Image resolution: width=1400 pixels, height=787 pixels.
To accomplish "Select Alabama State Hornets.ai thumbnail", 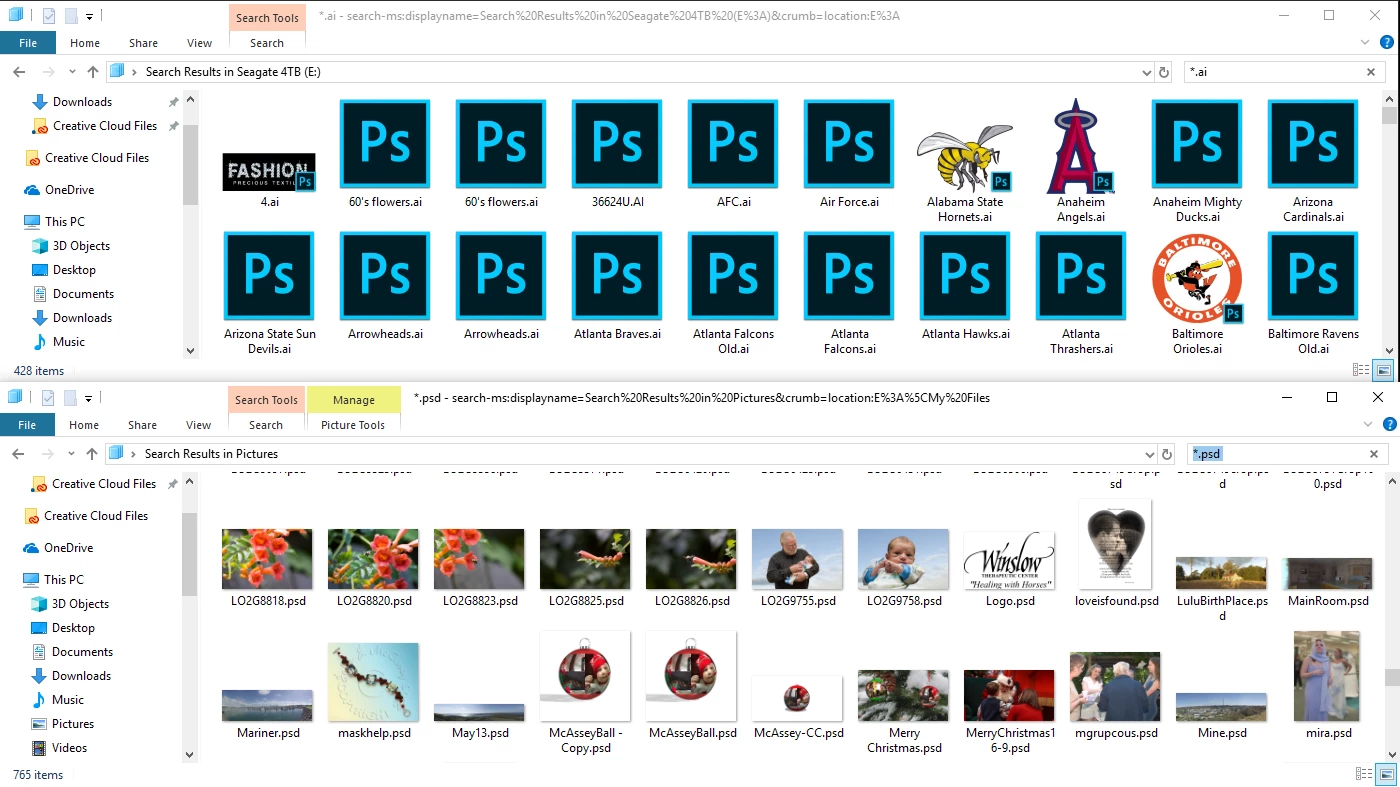I will tap(965, 158).
